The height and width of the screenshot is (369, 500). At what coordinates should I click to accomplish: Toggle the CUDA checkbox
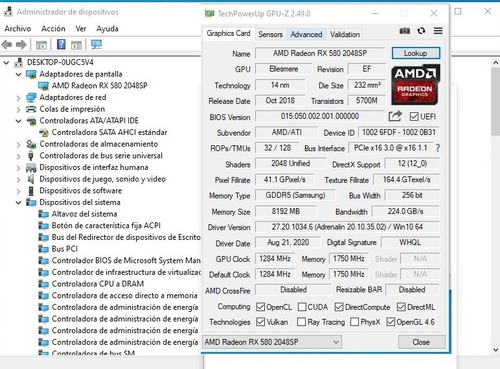pyautogui.click(x=302, y=307)
